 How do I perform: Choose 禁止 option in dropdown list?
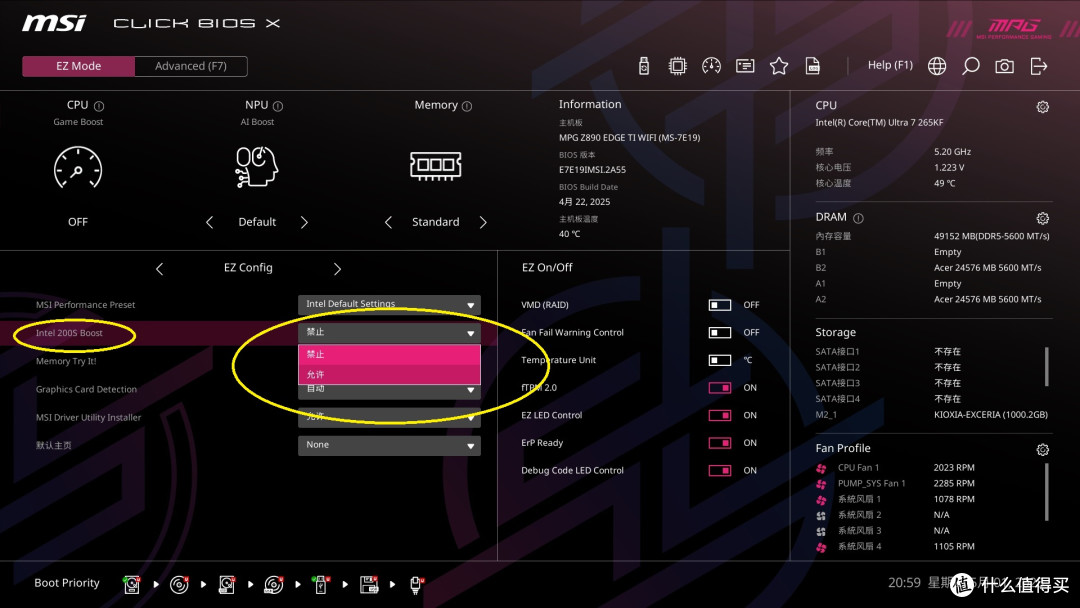point(389,354)
